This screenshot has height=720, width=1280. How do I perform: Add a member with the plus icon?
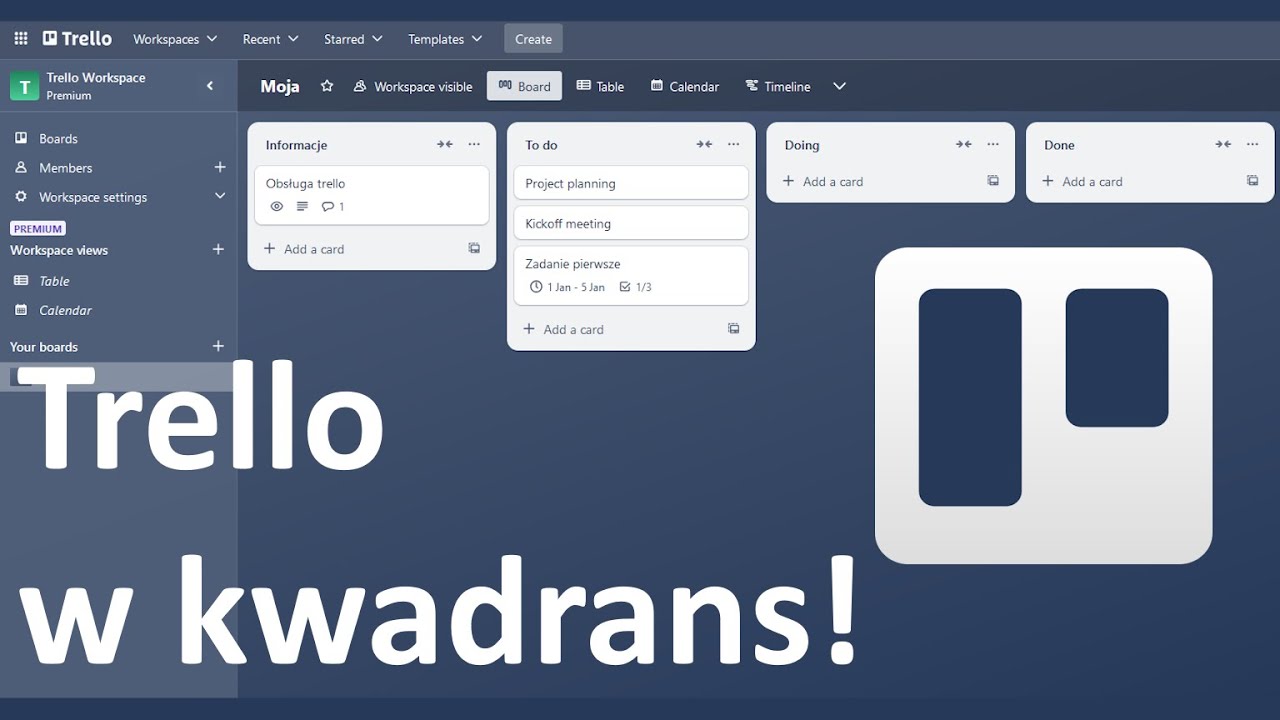(x=220, y=167)
